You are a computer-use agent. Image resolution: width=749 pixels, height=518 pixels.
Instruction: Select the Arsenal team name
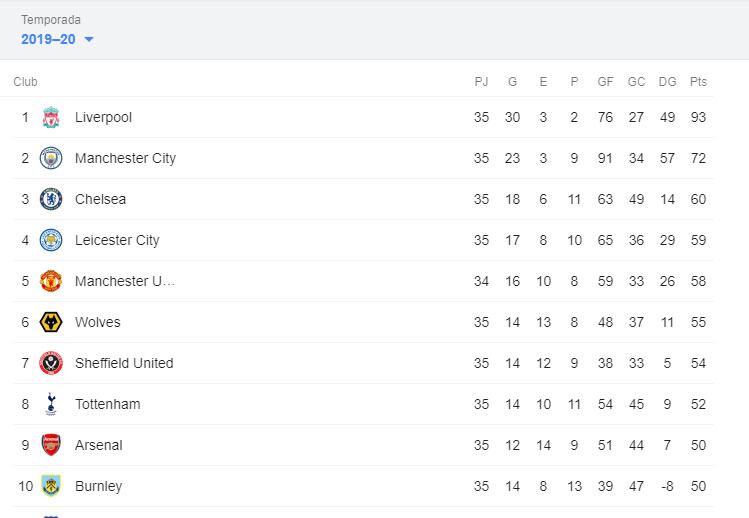click(98, 445)
